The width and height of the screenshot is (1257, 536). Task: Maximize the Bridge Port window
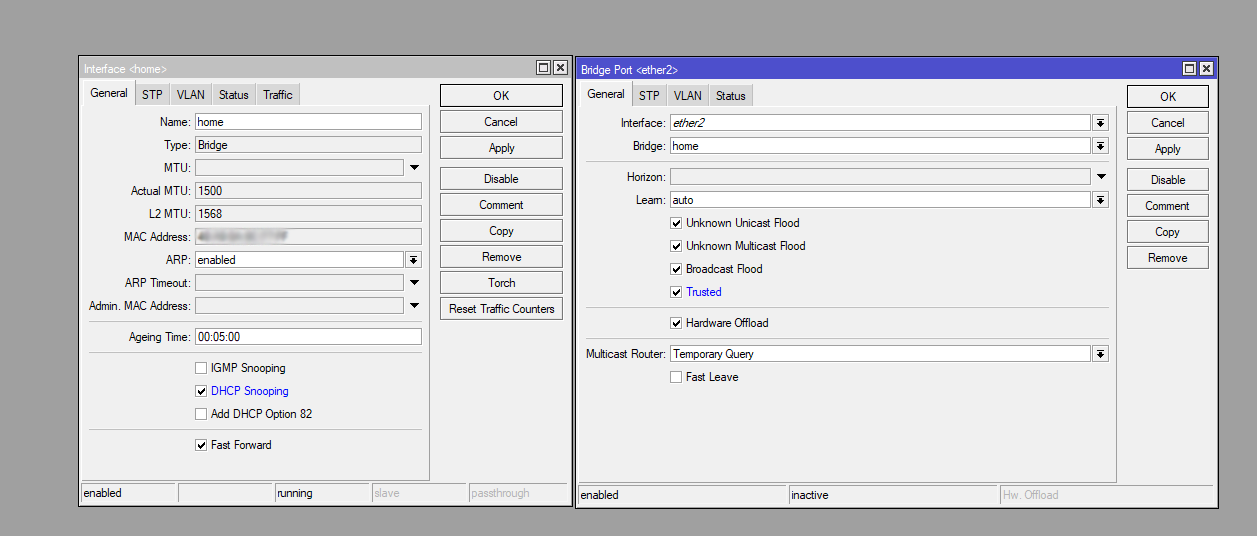pos(1190,69)
